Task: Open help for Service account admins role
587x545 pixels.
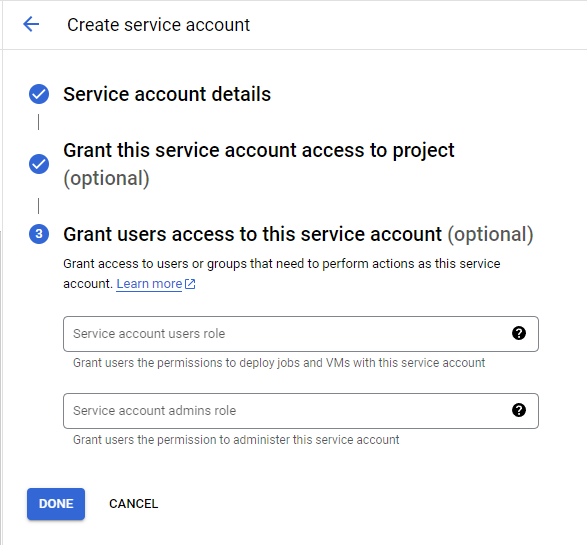Action: click(x=519, y=410)
